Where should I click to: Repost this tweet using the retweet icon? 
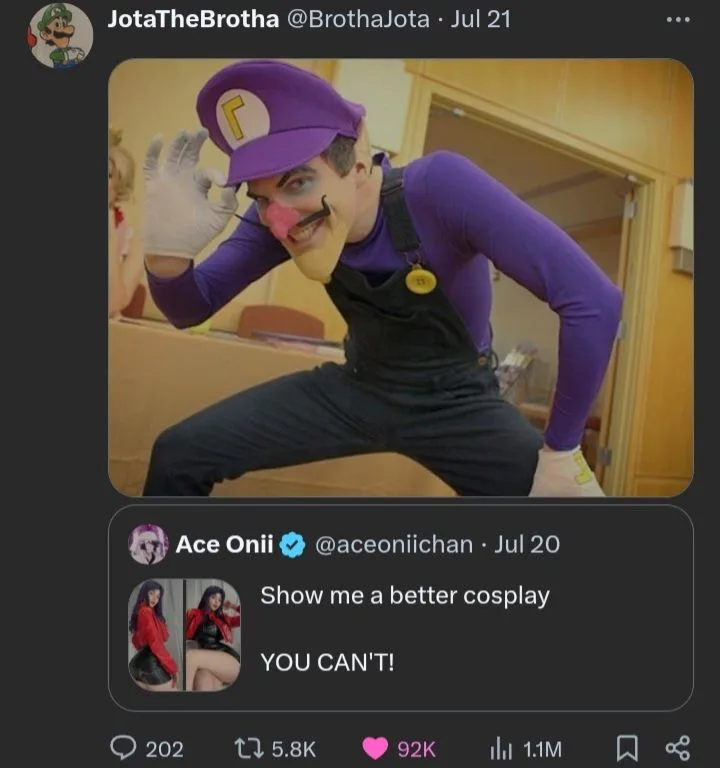click(246, 748)
